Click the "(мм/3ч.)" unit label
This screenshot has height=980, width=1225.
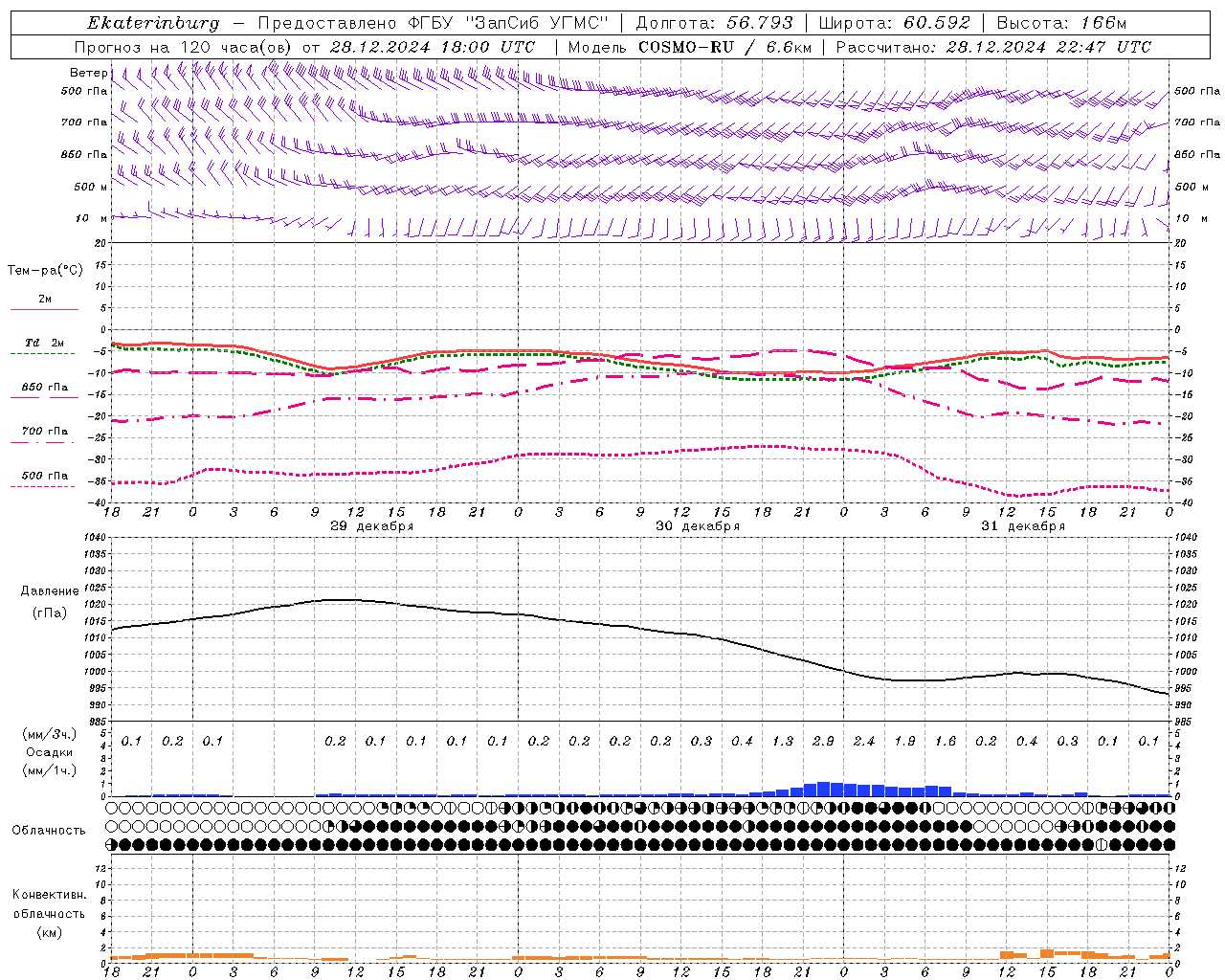click(x=50, y=734)
